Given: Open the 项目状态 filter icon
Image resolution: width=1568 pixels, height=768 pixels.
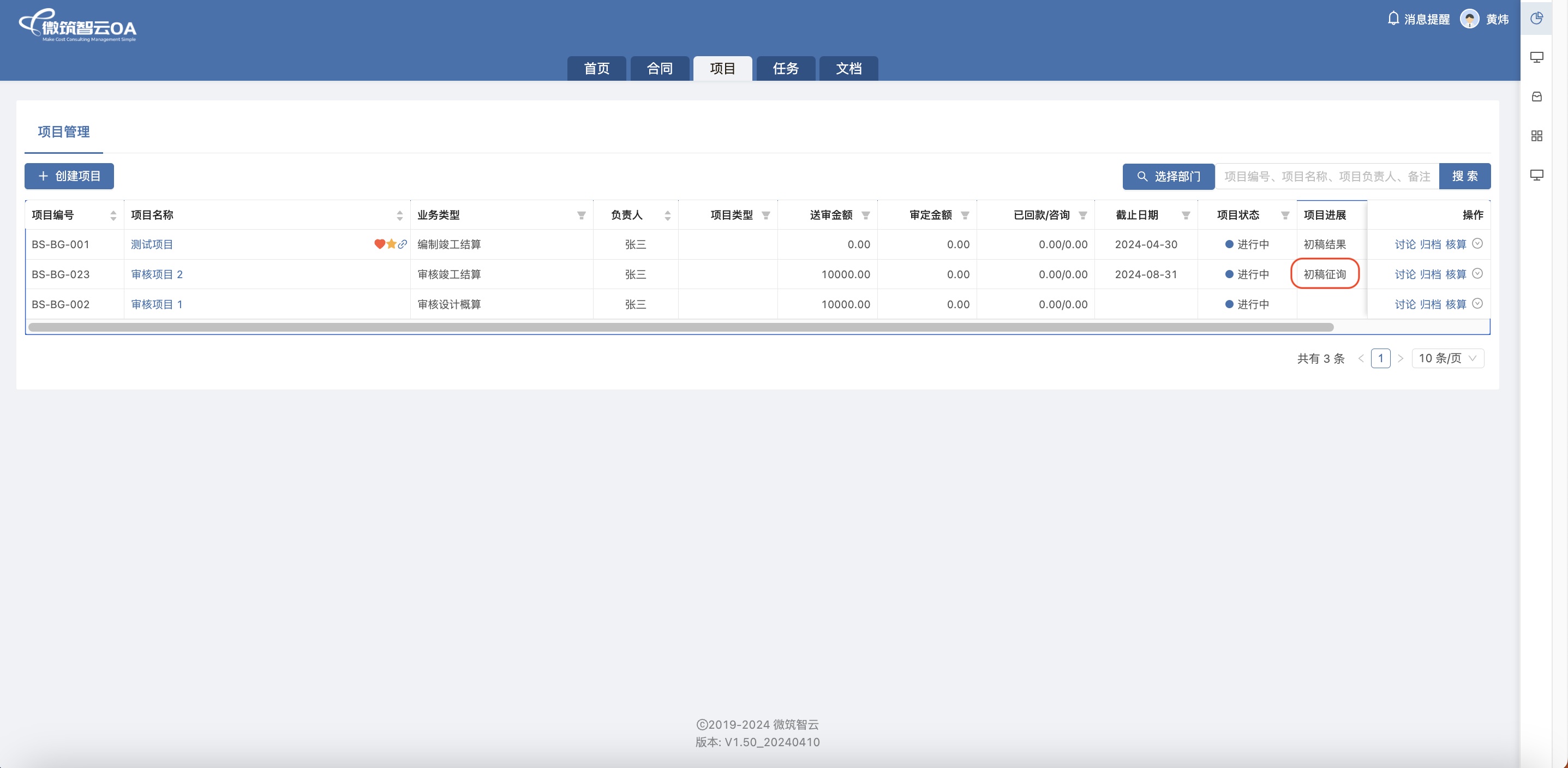Looking at the screenshot, I should tap(1285, 215).
